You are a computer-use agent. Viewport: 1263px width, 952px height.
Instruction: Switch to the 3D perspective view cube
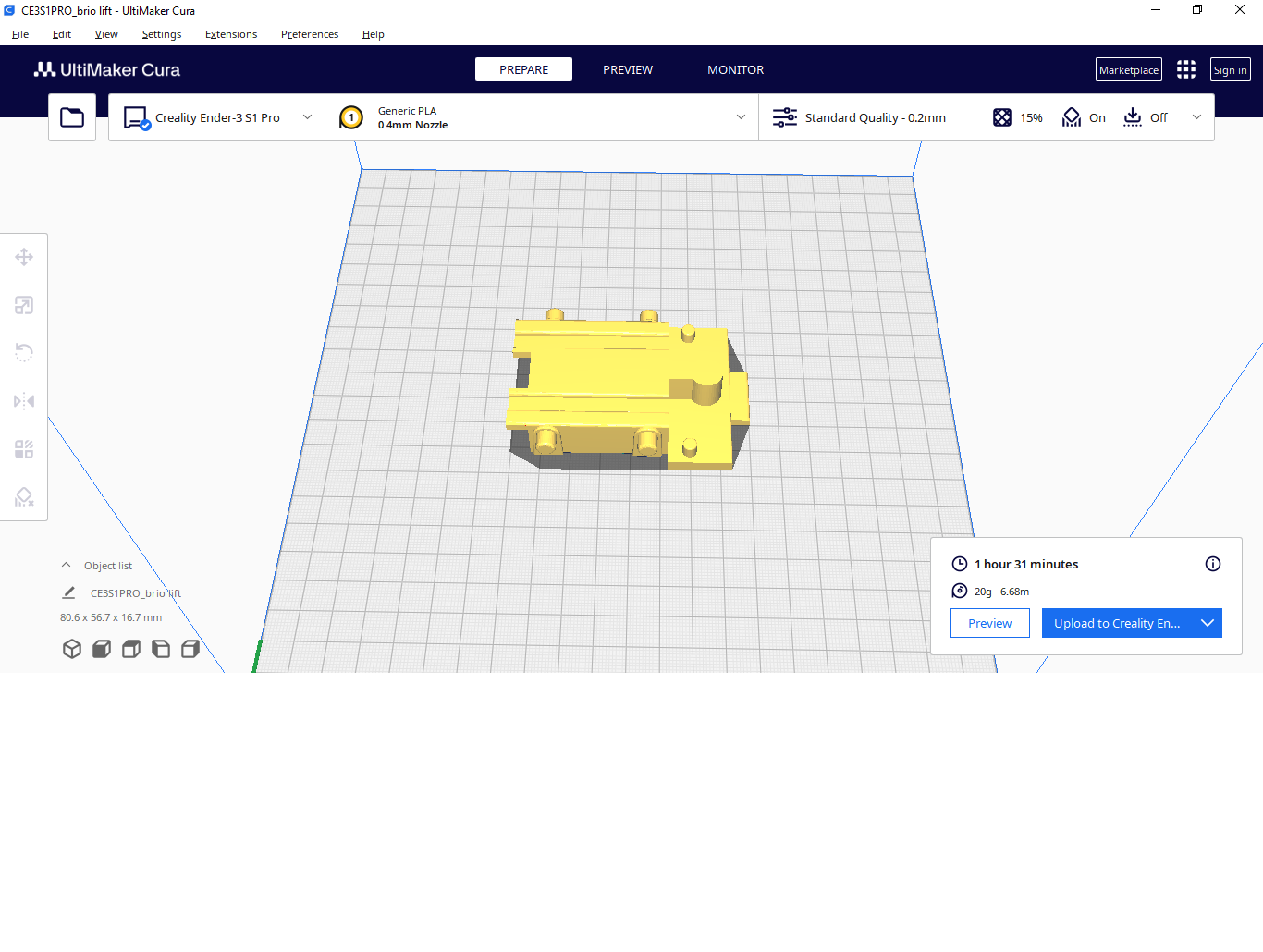tap(72, 649)
